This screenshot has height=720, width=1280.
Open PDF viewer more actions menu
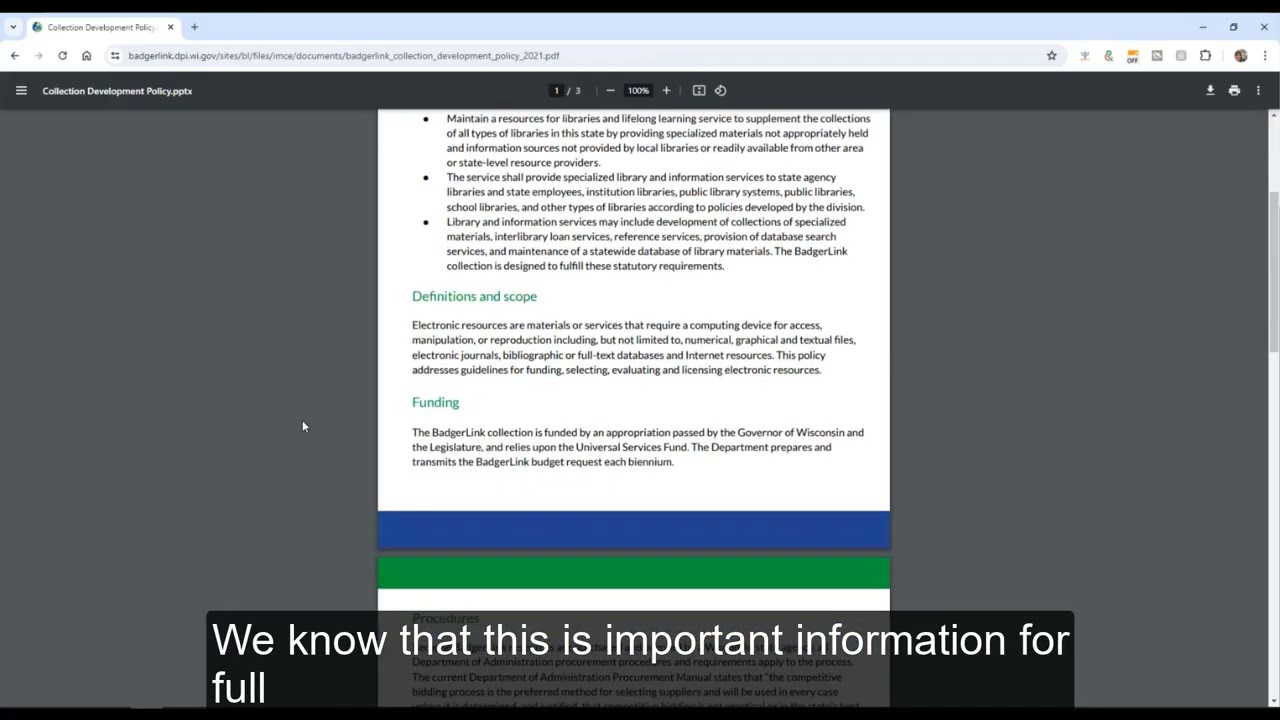(1258, 91)
